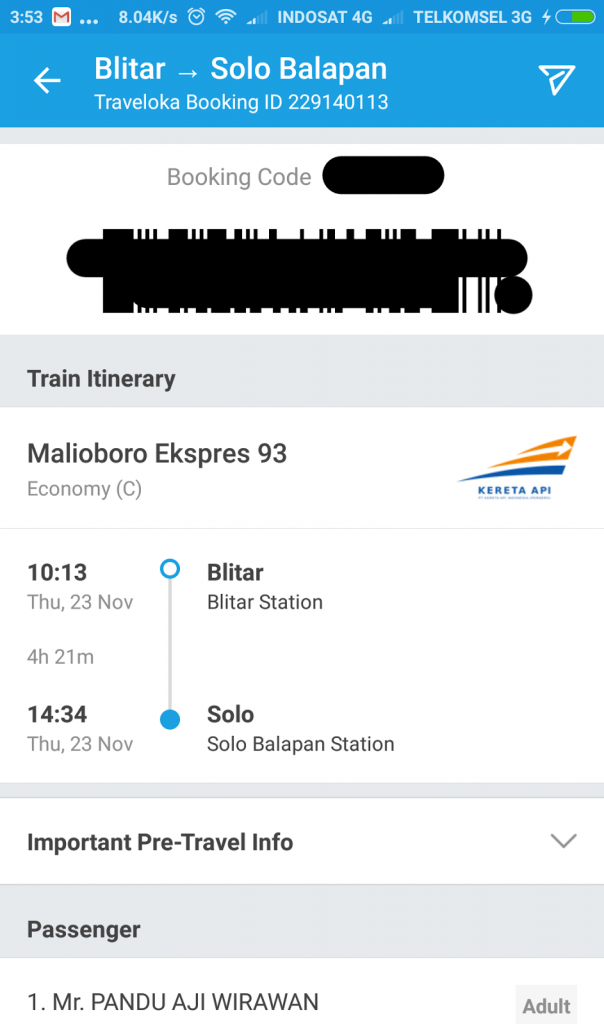Tap the barcode image

300,271
